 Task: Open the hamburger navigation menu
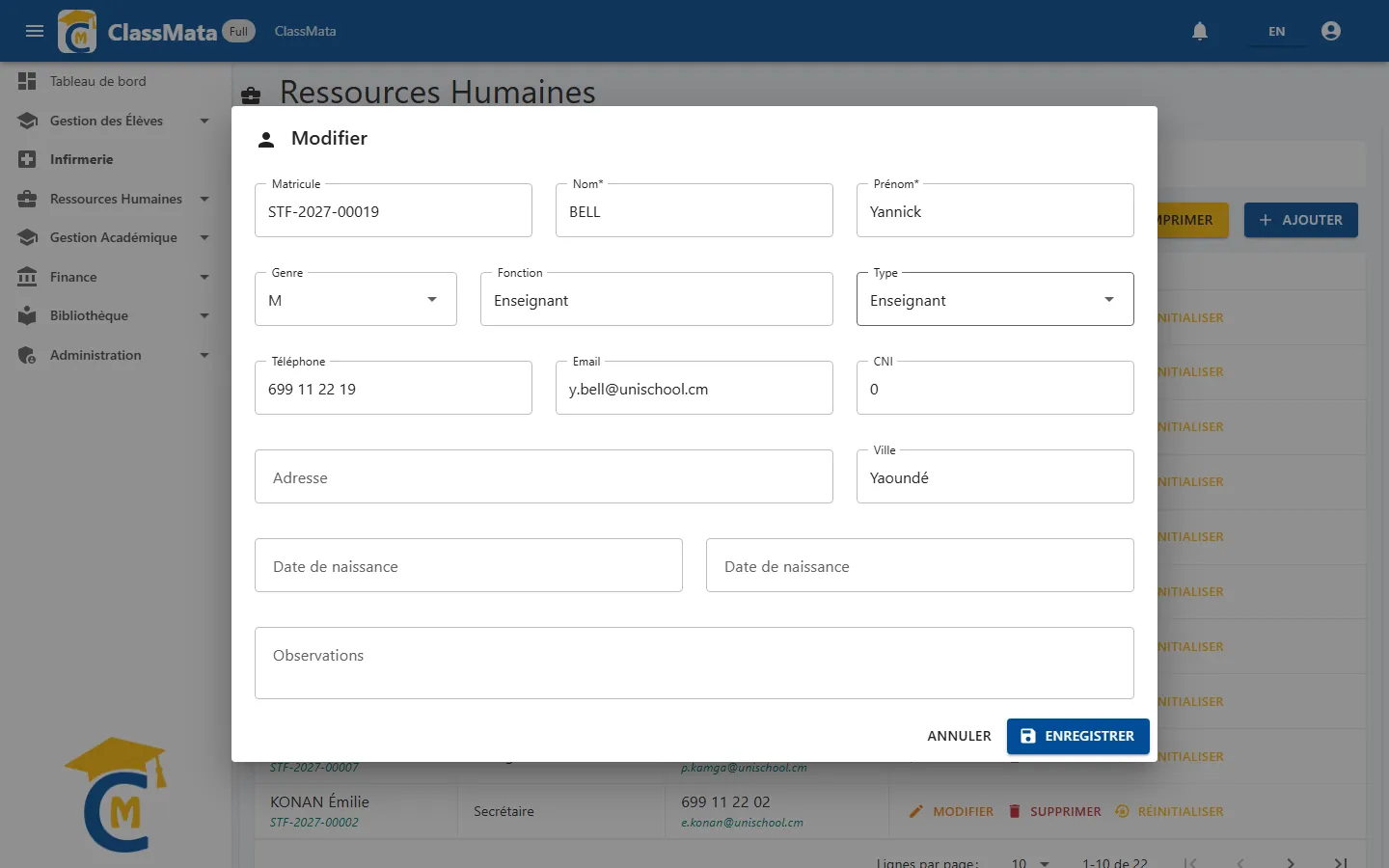tap(35, 31)
